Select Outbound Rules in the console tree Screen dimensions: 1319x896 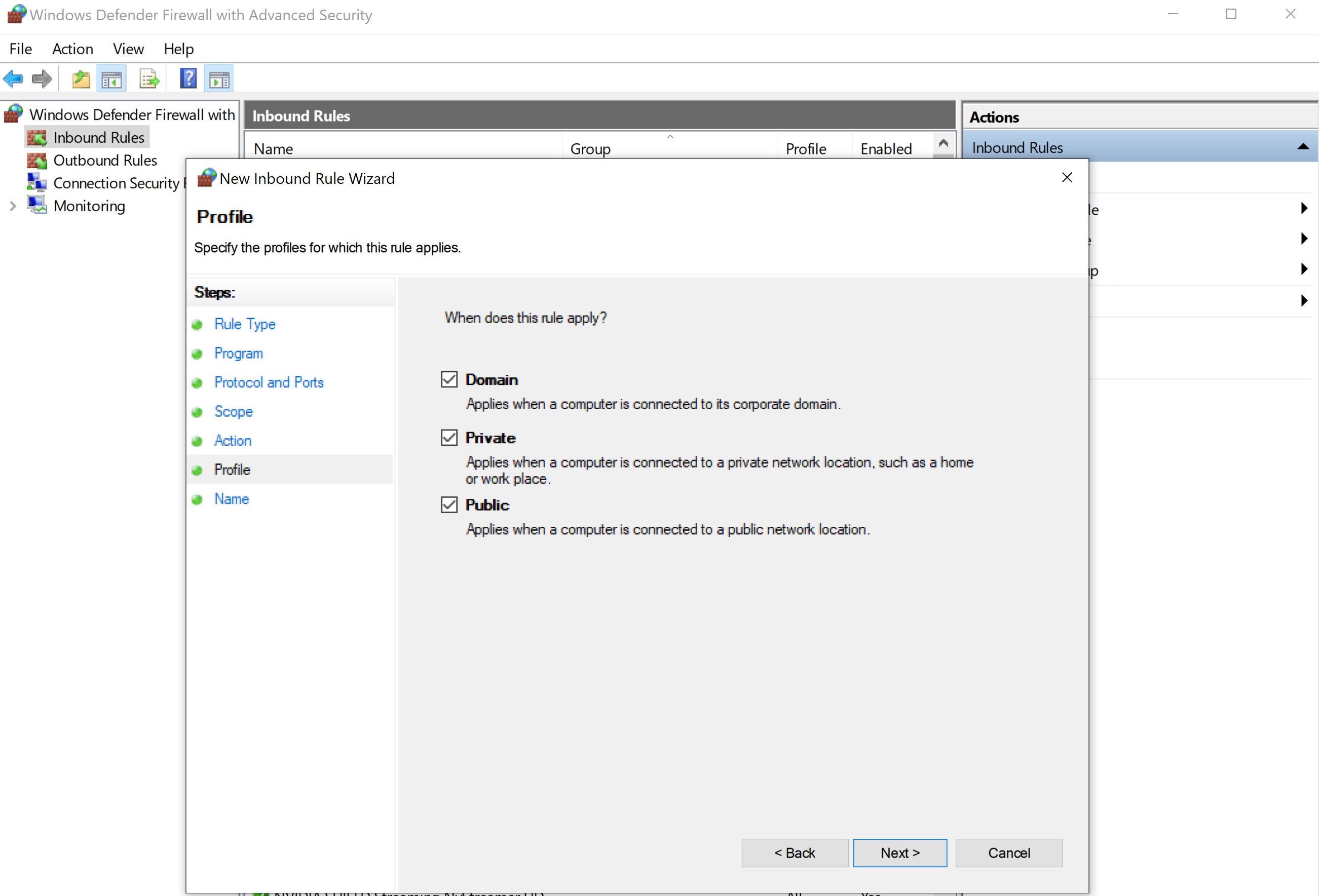pos(105,161)
